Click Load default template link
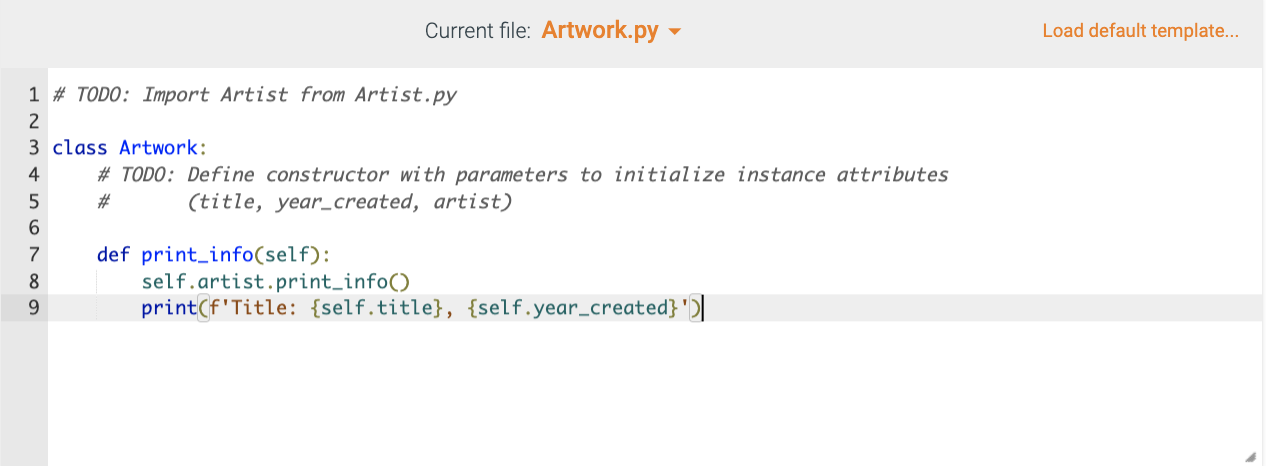The height and width of the screenshot is (466, 1266). tap(1140, 31)
